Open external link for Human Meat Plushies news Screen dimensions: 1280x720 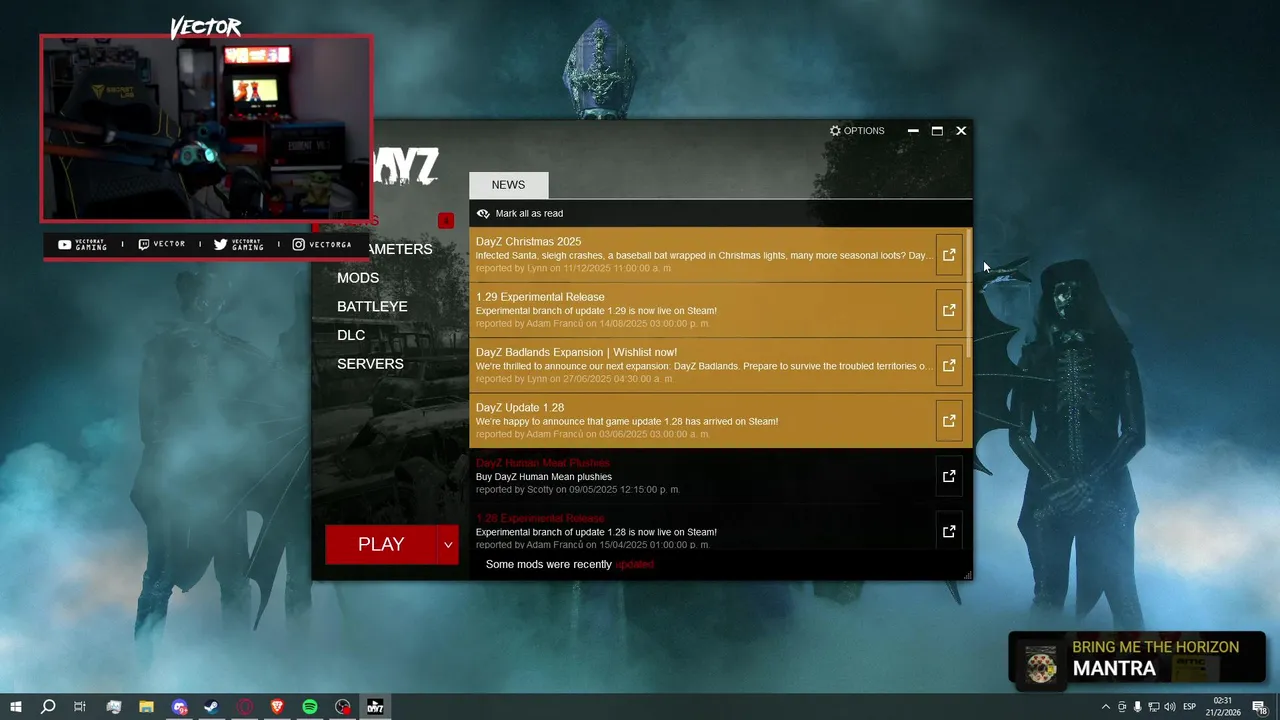point(949,476)
